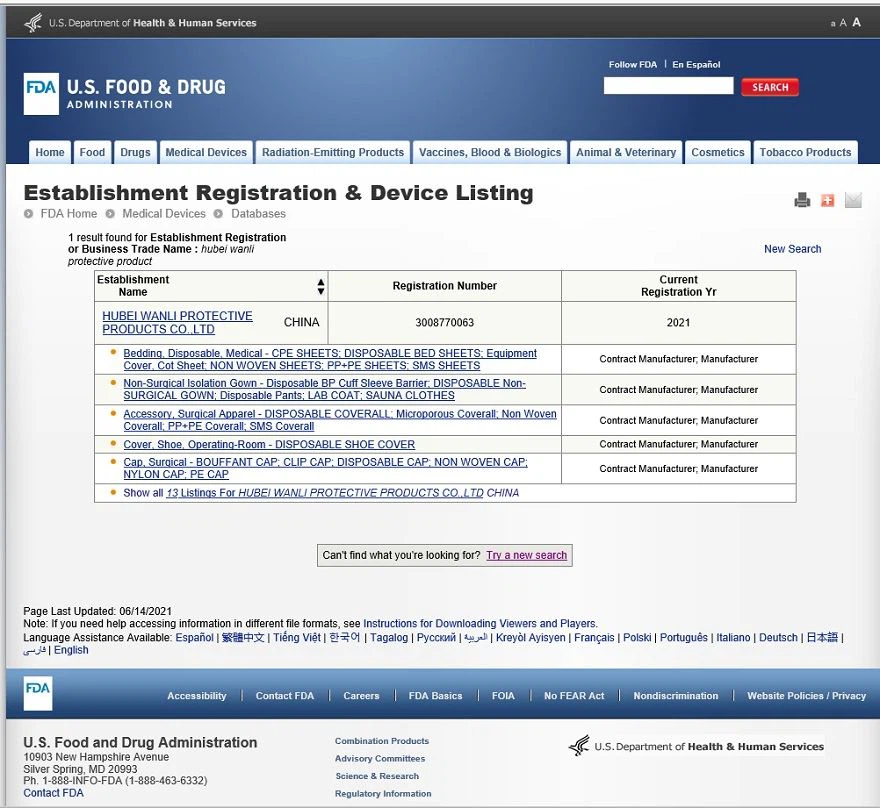
Task: Click the New Search link
Action: click(792, 249)
